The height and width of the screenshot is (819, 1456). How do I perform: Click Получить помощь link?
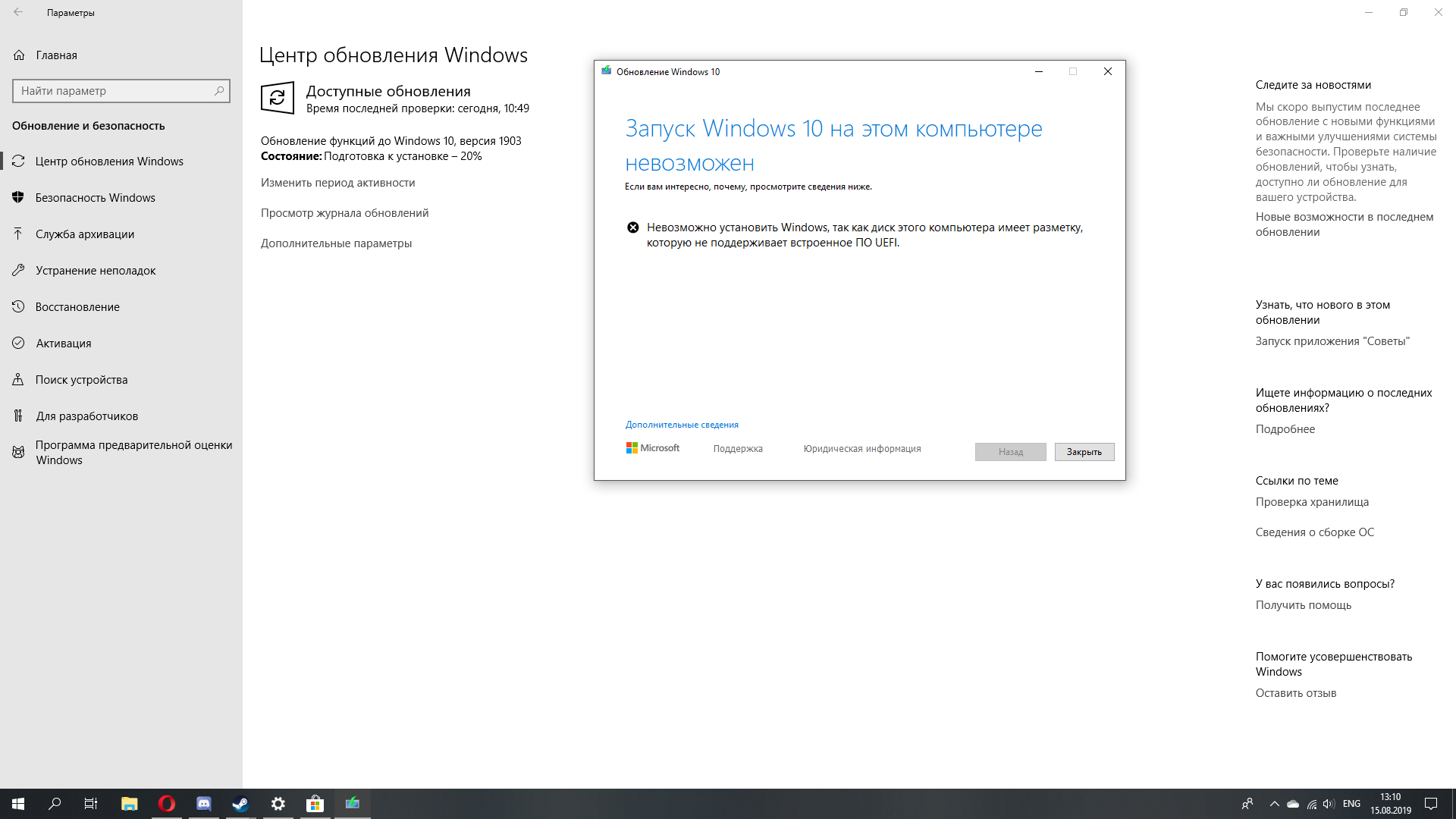1304,605
